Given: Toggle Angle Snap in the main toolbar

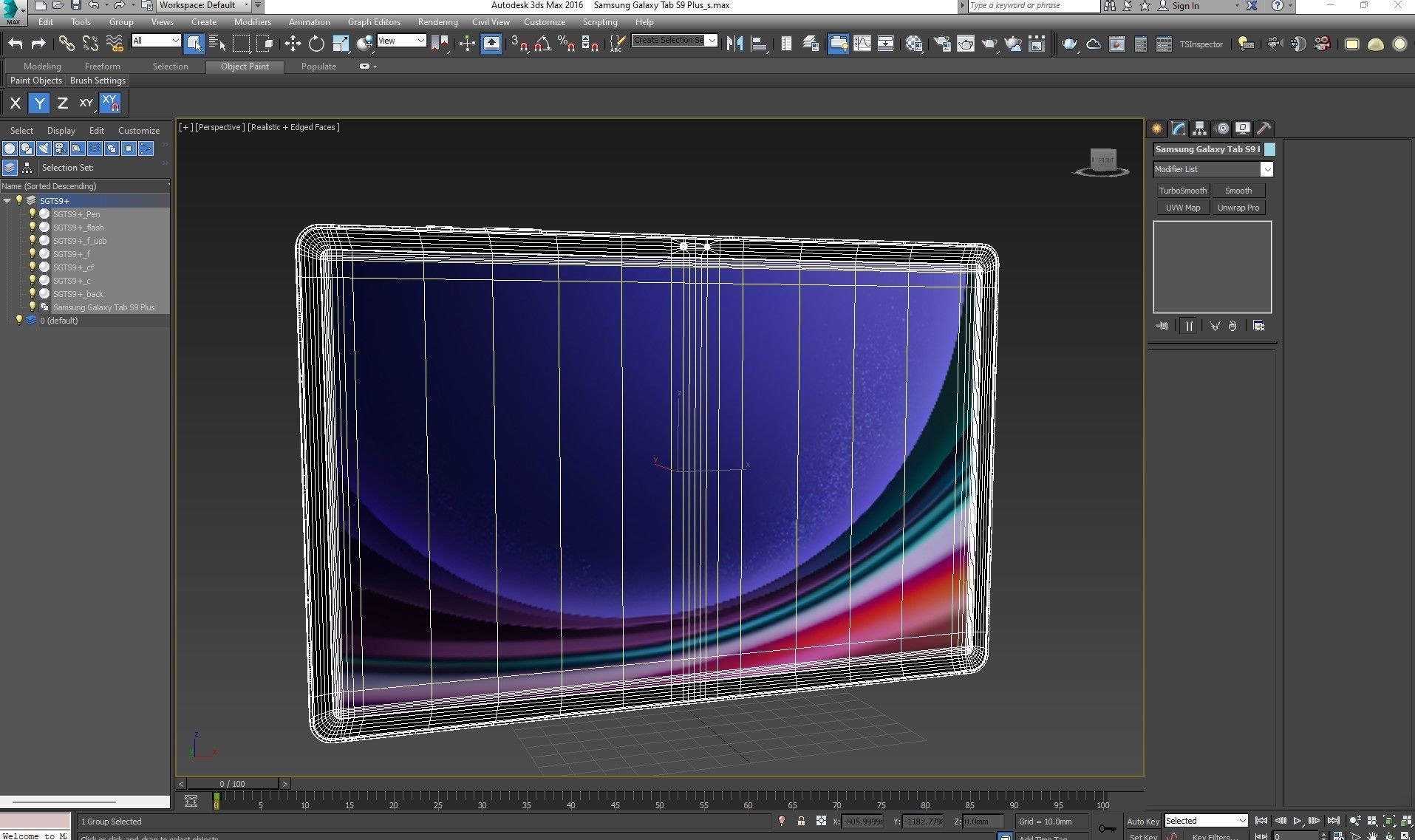Looking at the screenshot, I should click(x=543, y=44).
